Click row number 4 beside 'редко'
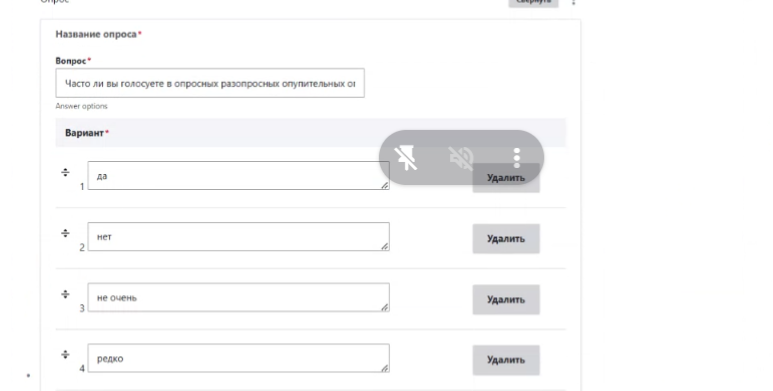The width and height of the screenshot is (773, 391). tap(82, 368)
